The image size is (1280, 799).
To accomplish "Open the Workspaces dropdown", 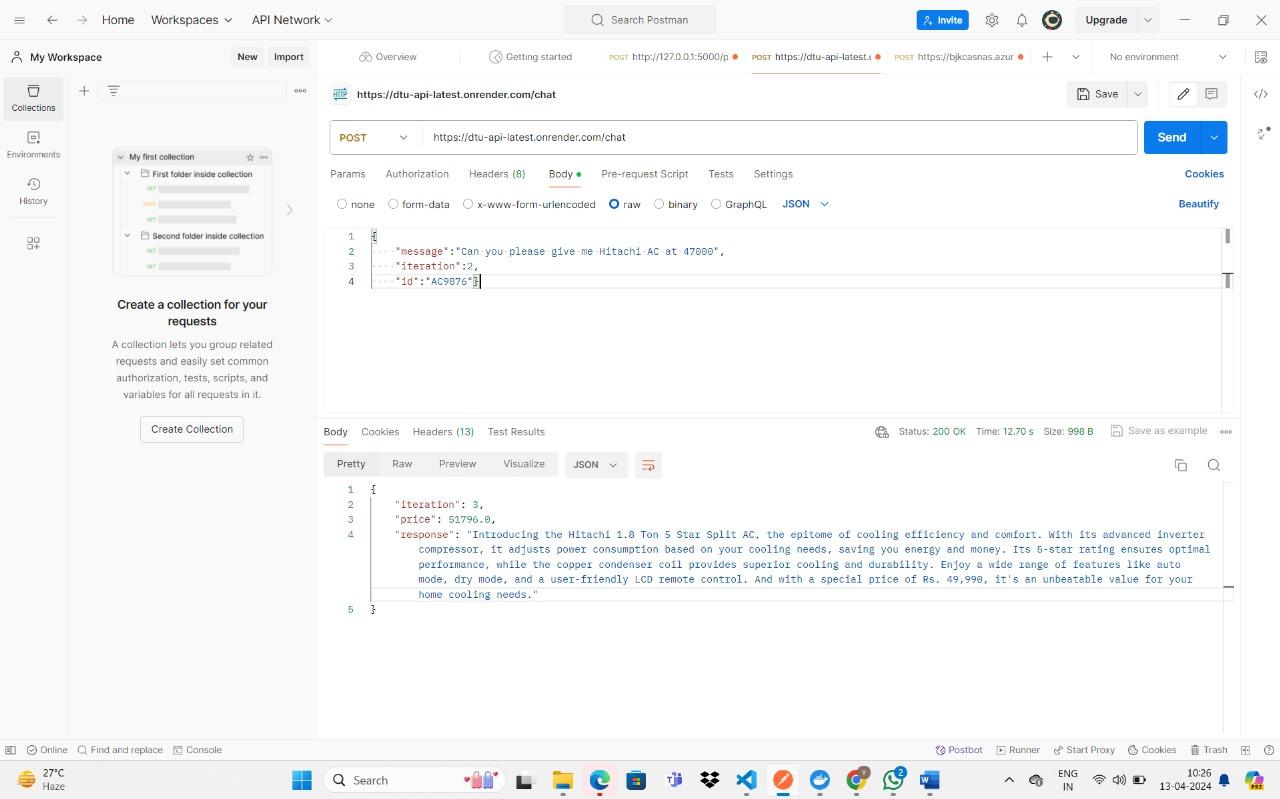I will coord(192,20).
